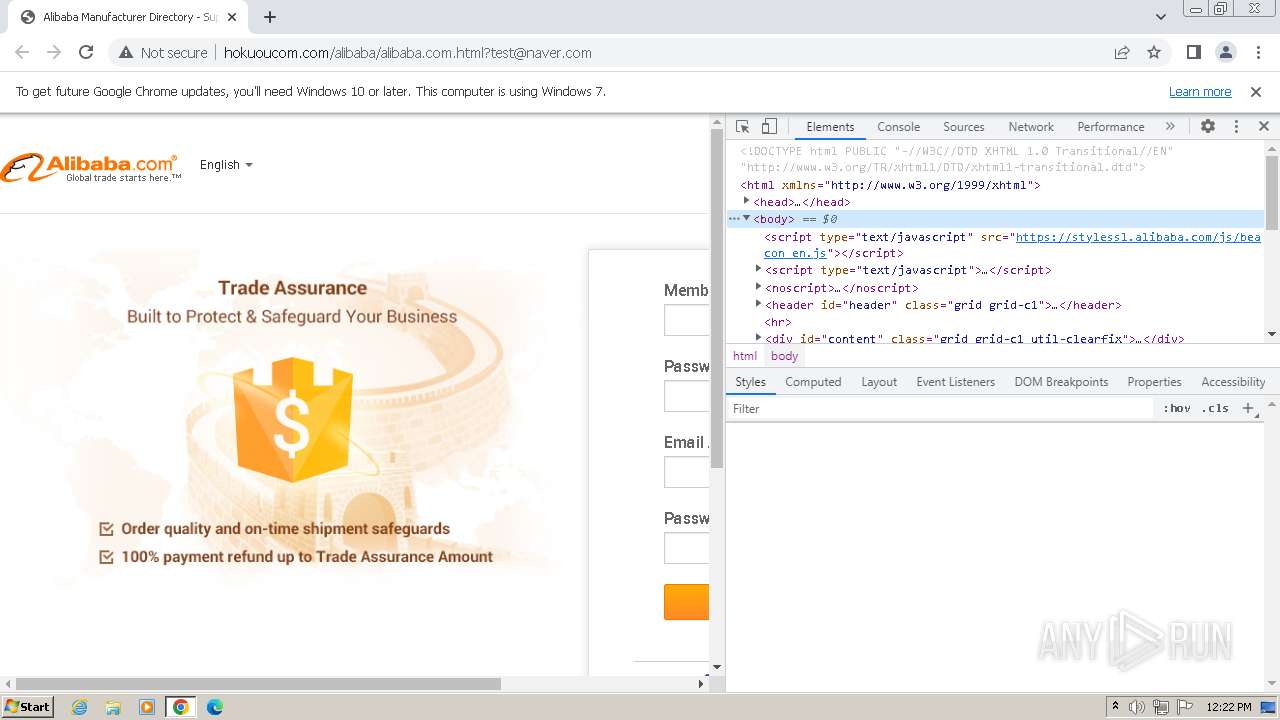Select body in the breadcrumb bar
This screenshot has width=1280, height=720.
point(785,356)
